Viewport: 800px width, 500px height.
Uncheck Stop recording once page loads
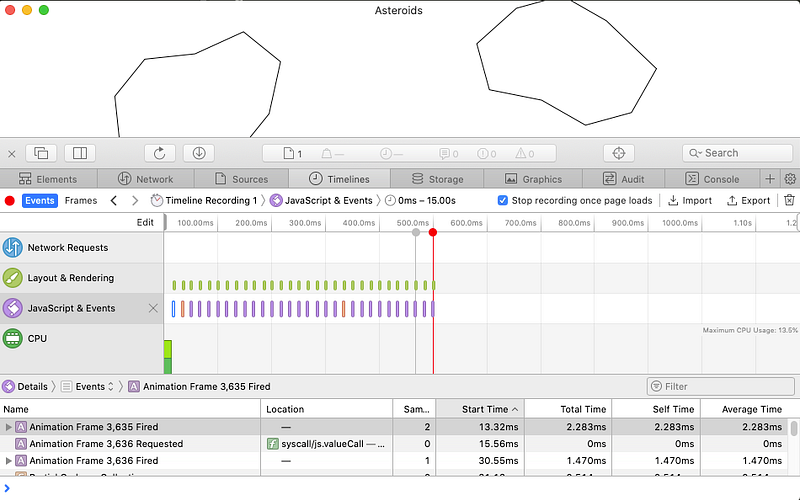pos(503,201)
